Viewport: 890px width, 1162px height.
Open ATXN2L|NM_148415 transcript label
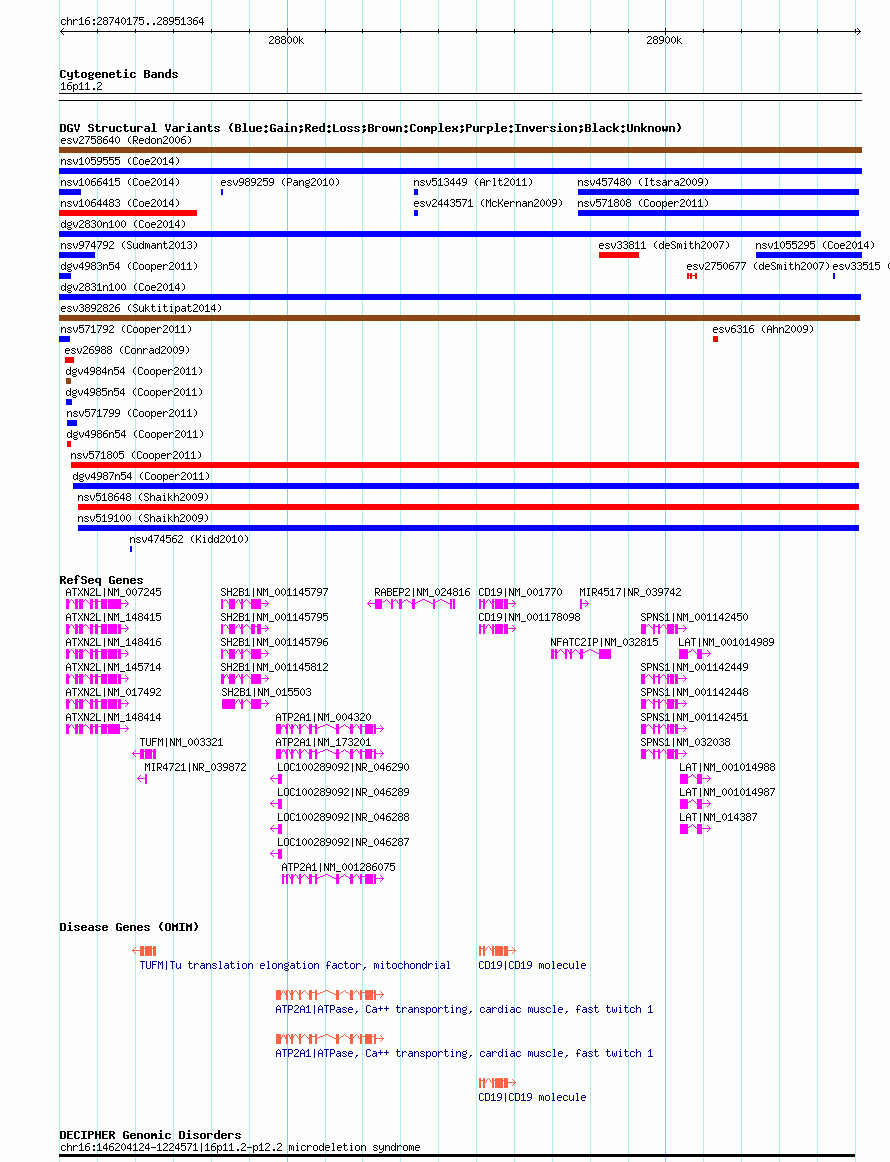pos(113,617)
